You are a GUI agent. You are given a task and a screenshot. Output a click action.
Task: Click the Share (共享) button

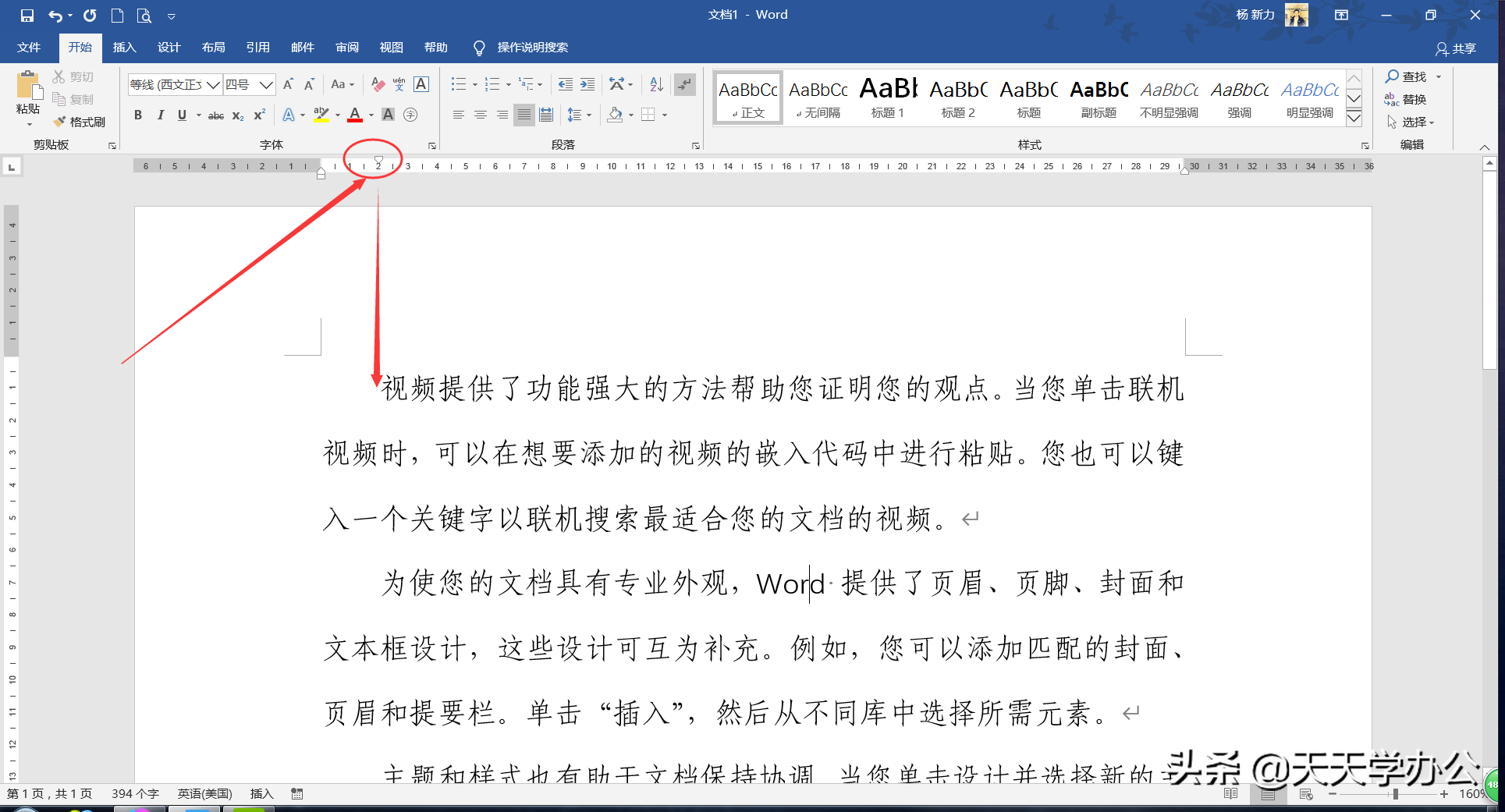tap(1456, 48)
